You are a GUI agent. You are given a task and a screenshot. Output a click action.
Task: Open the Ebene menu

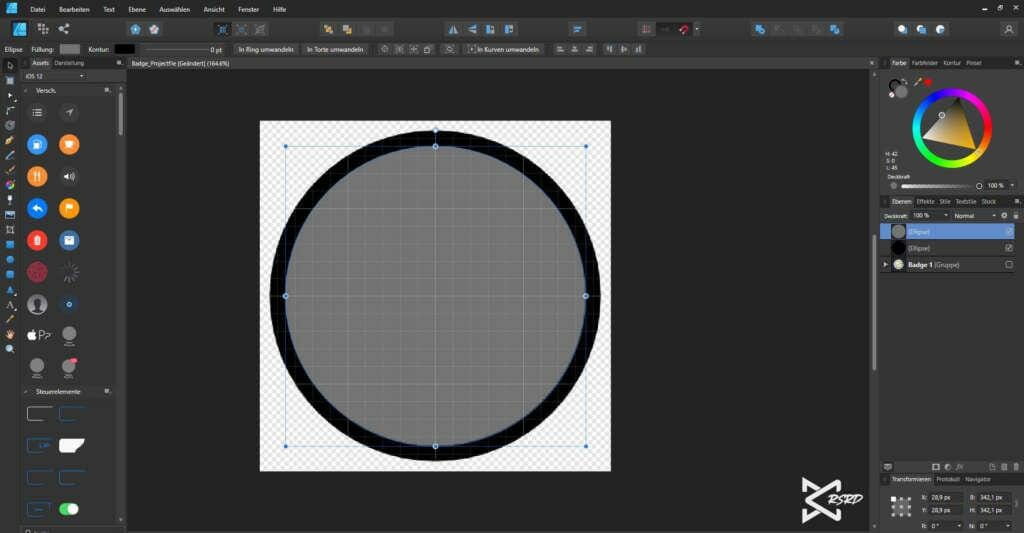click(x=137, y=8)
